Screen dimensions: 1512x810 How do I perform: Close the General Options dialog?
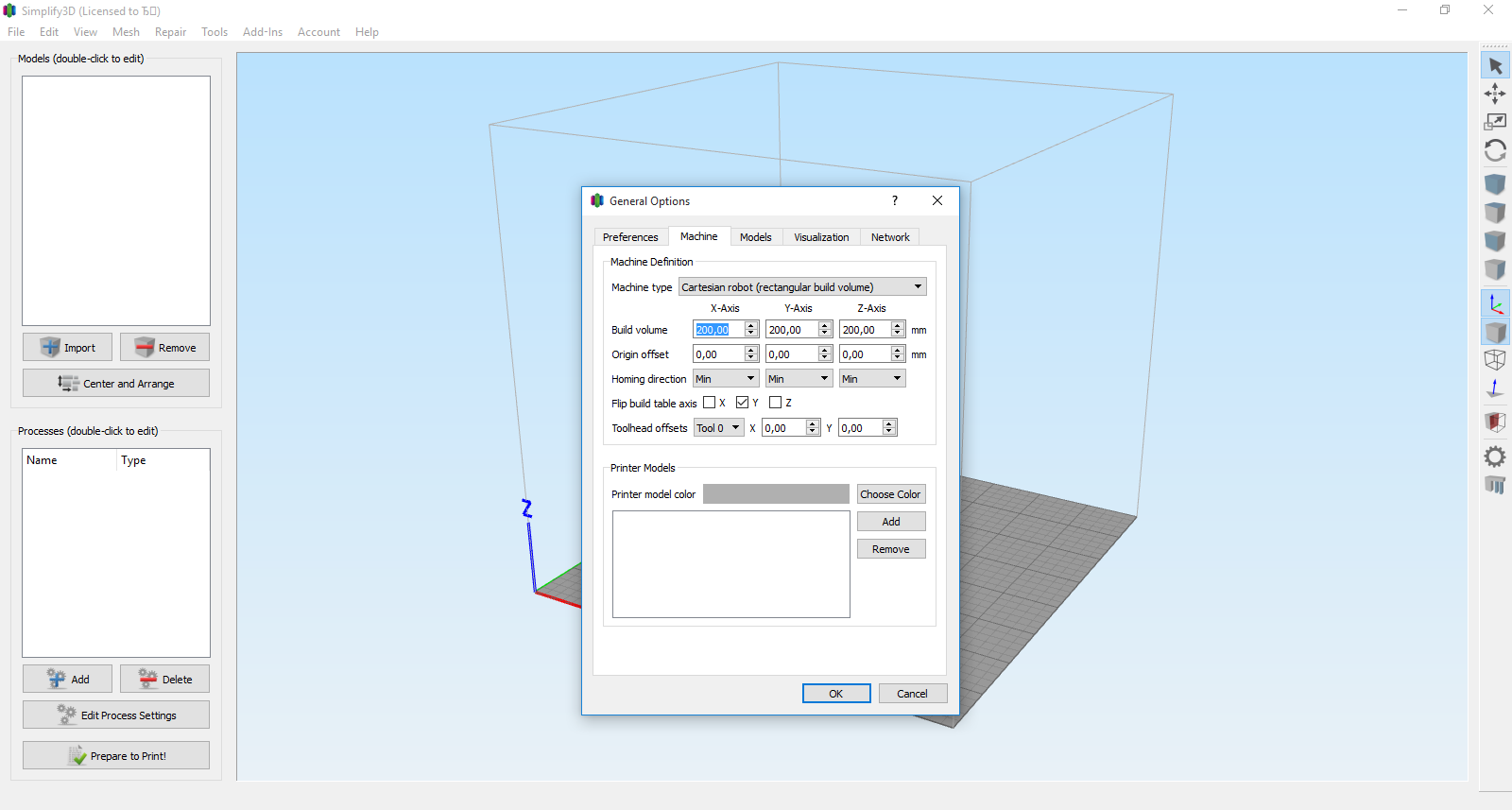tap(937, 200)
